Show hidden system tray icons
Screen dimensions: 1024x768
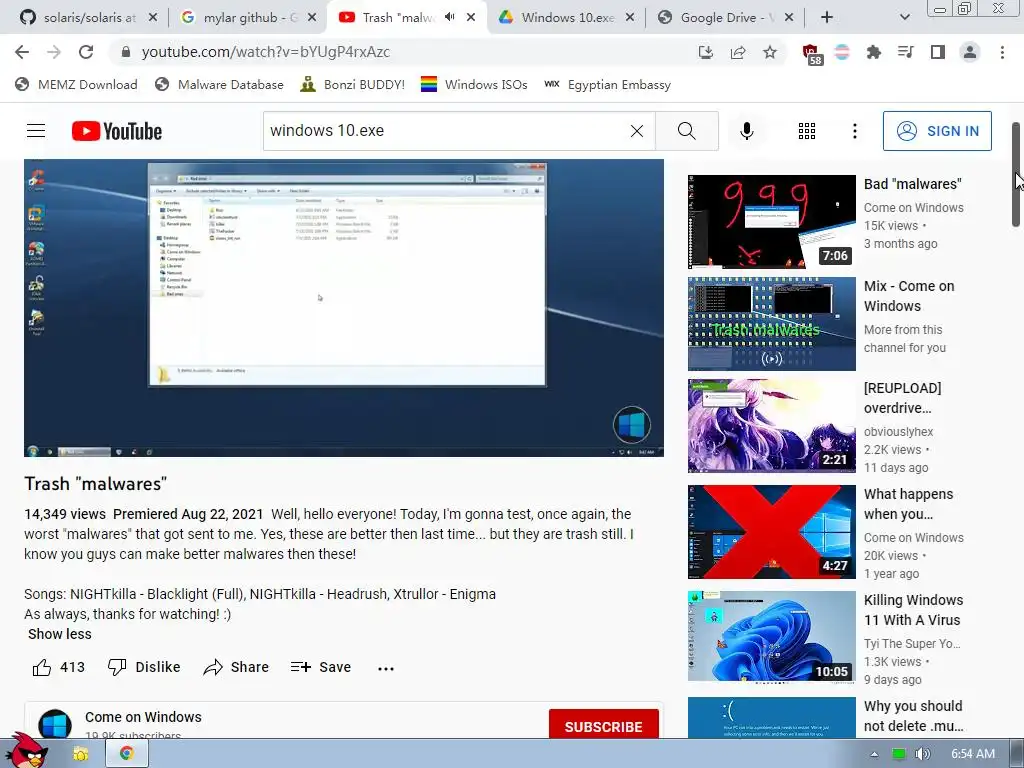pos(874,754)
